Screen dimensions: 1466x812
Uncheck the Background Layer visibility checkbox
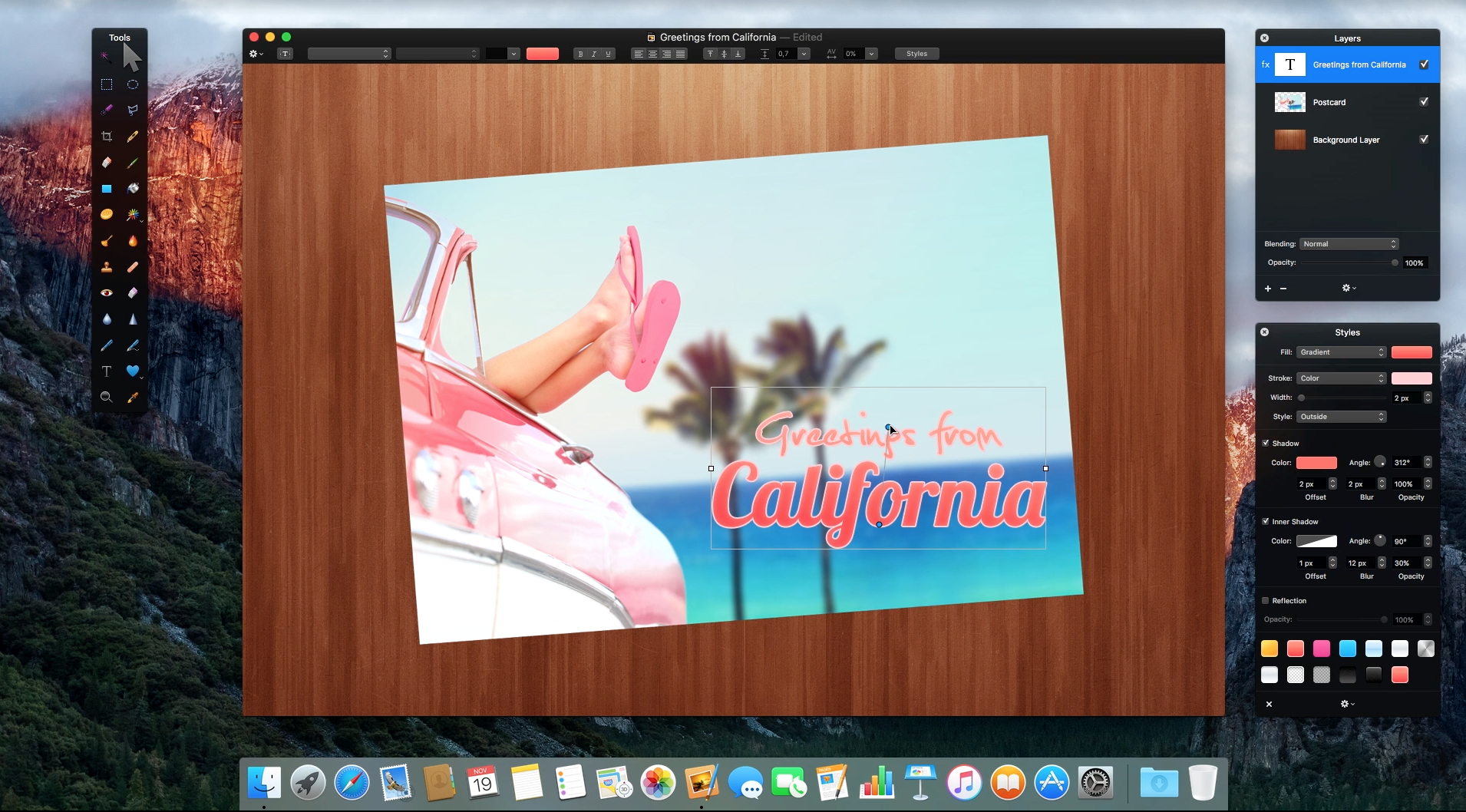pos(1425,139)
